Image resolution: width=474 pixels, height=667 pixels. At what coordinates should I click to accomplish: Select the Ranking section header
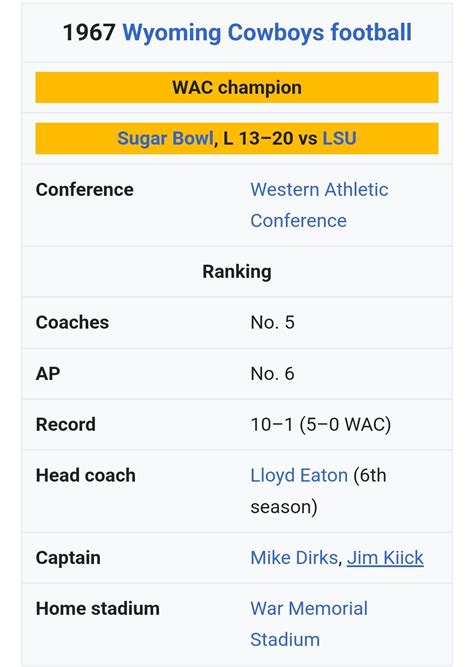pos(237,272)
